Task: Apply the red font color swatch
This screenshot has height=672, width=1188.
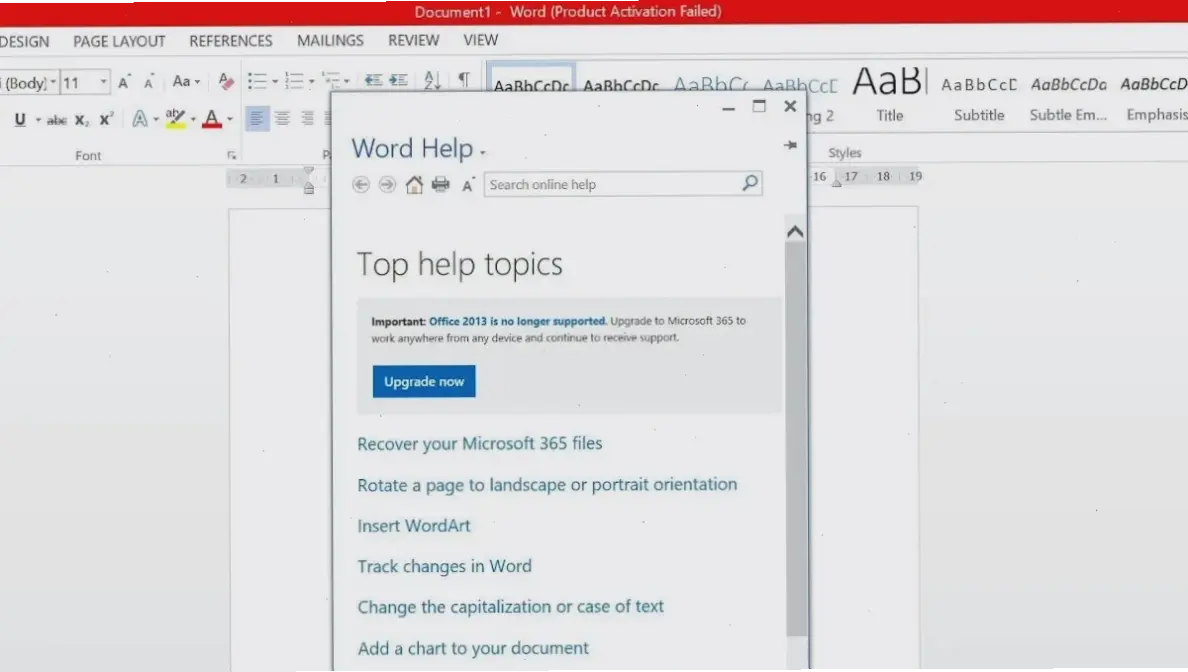Action: (x=211, y=119)
